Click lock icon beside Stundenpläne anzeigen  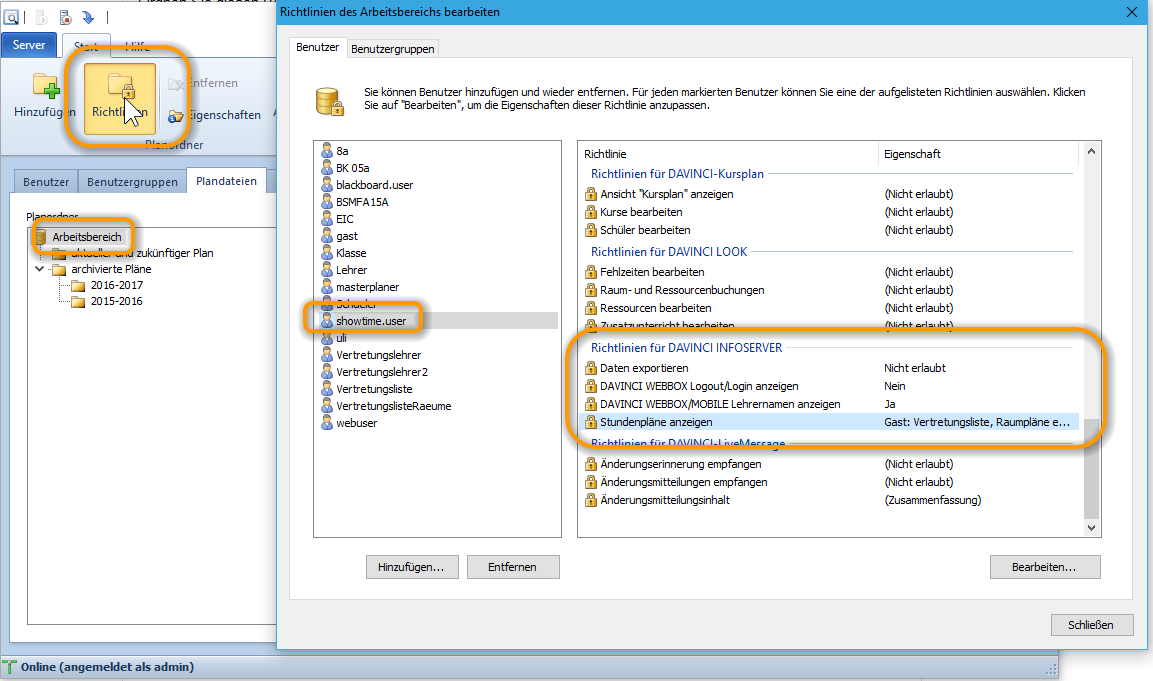590,422
